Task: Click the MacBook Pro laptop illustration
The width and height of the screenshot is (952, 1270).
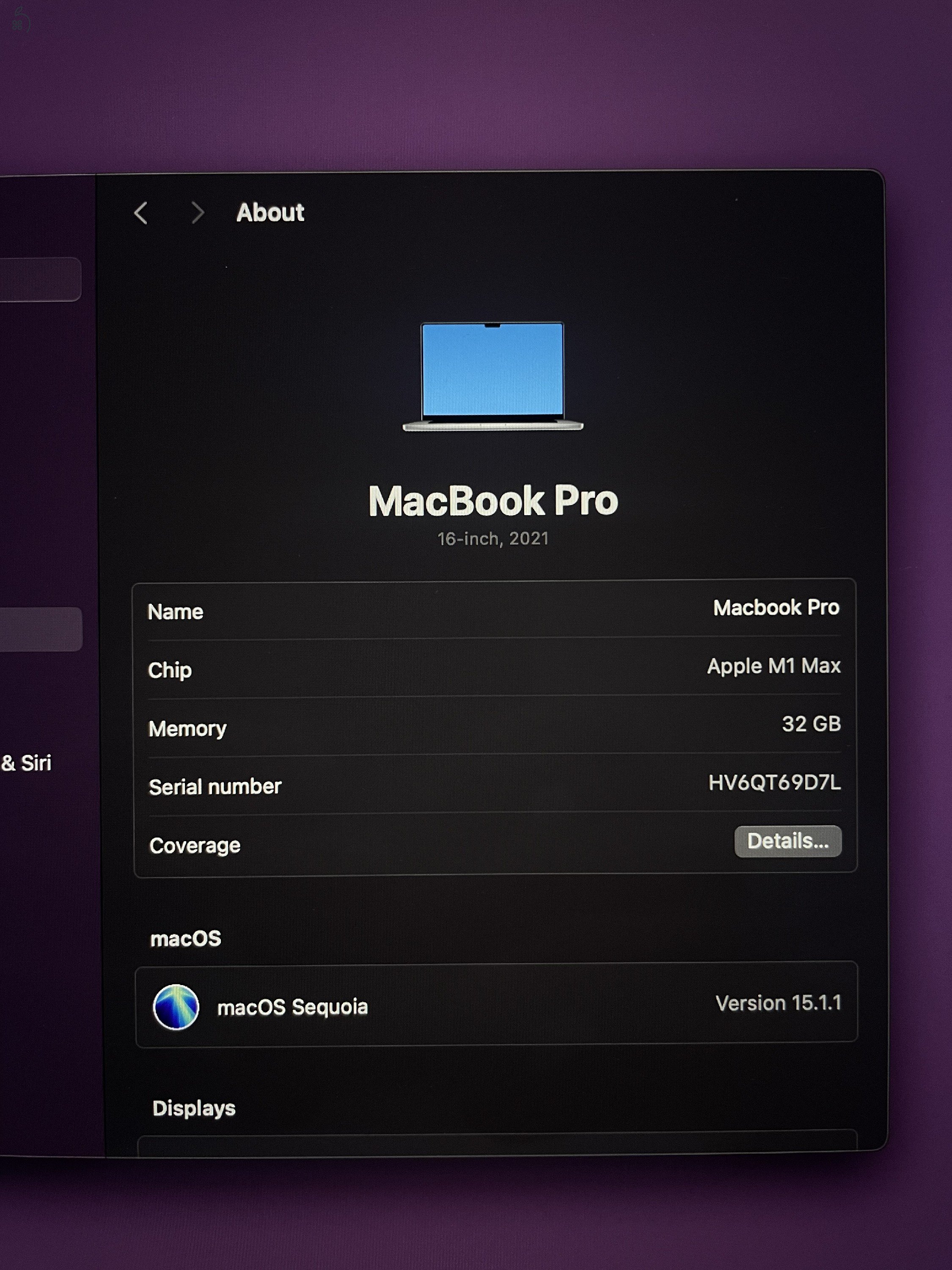Action: point(493,376)
